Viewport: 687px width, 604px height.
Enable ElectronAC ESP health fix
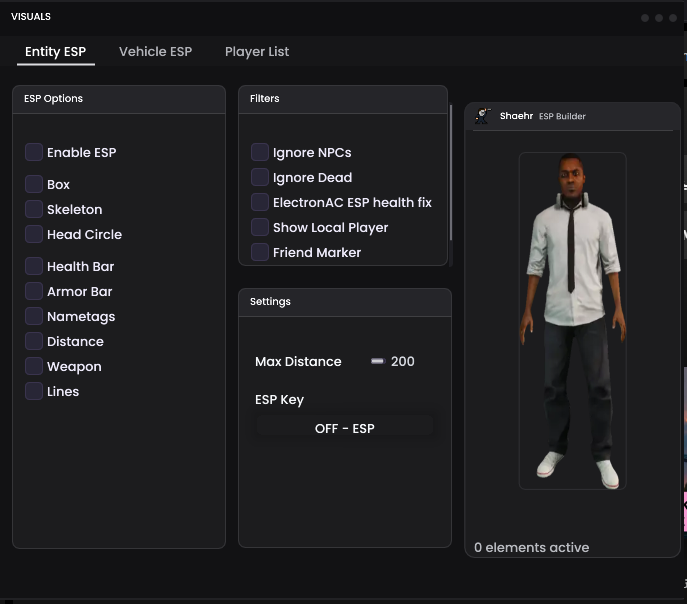(260, 202)
